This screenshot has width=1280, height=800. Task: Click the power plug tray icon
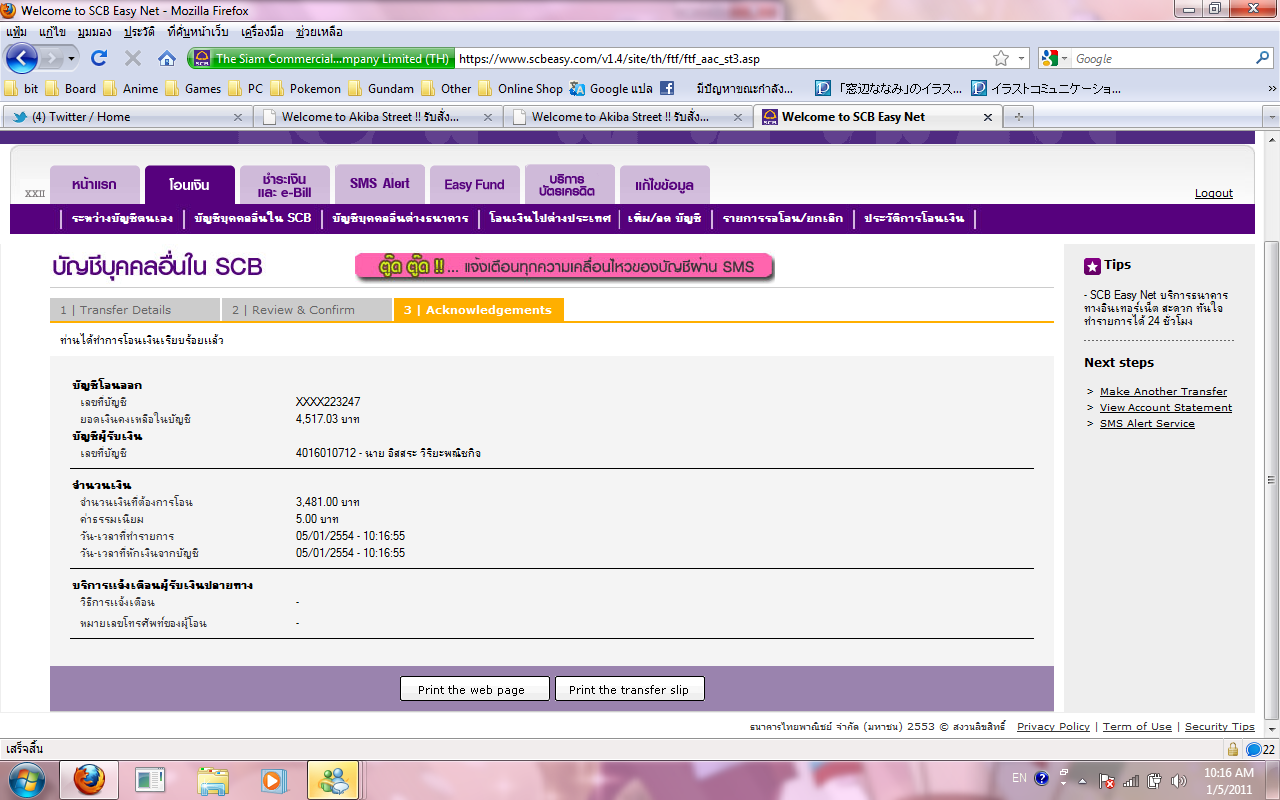[1155, 780]
